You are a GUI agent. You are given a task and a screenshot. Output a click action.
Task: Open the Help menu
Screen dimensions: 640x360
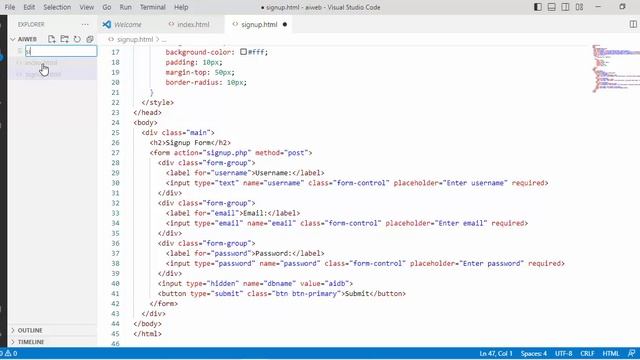point(181,7)
